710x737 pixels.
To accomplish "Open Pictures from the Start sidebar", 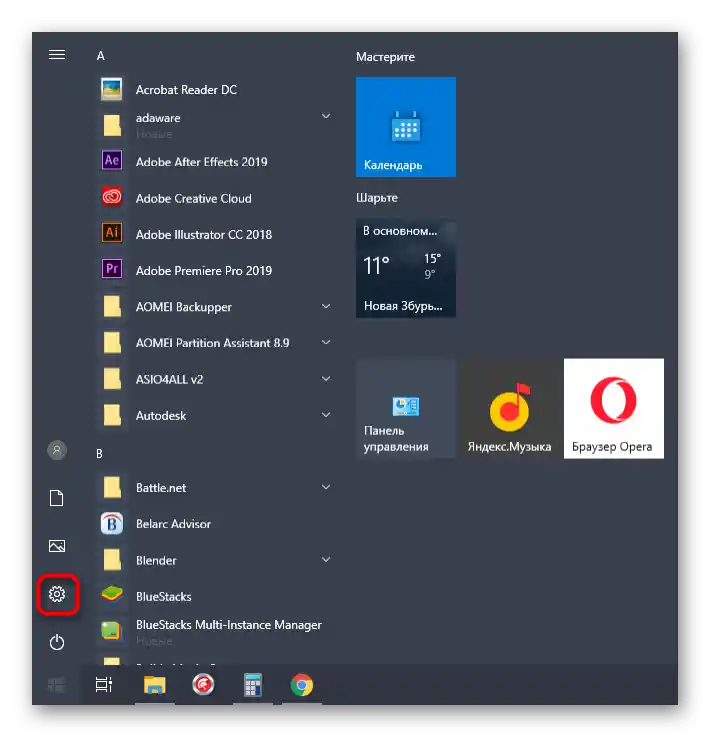I will click(x=57, y=546).
